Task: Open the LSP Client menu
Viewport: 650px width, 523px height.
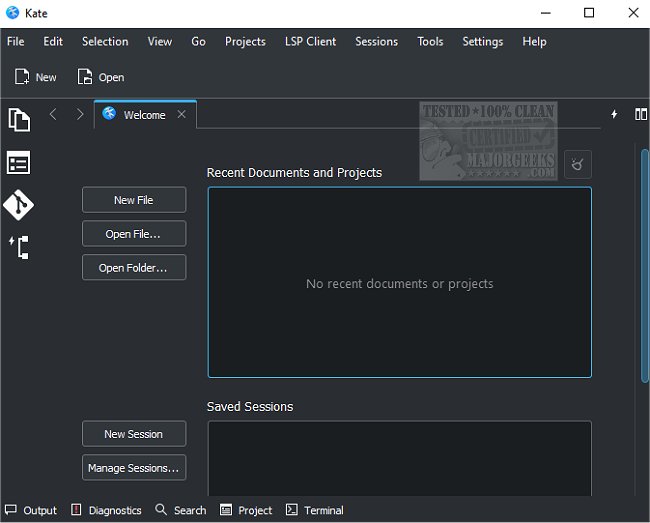Action: 310,41
